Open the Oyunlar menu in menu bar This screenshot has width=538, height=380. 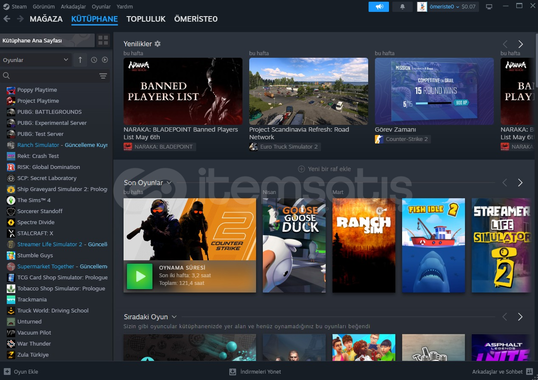tap(101, 7)
